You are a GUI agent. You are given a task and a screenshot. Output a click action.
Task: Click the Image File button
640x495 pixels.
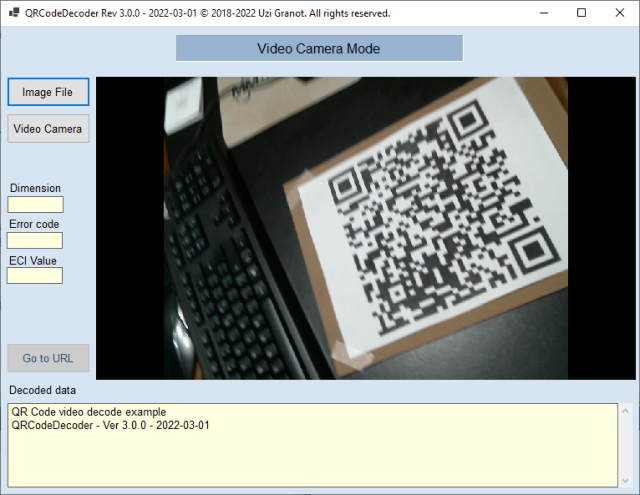(x=48, y=92)
